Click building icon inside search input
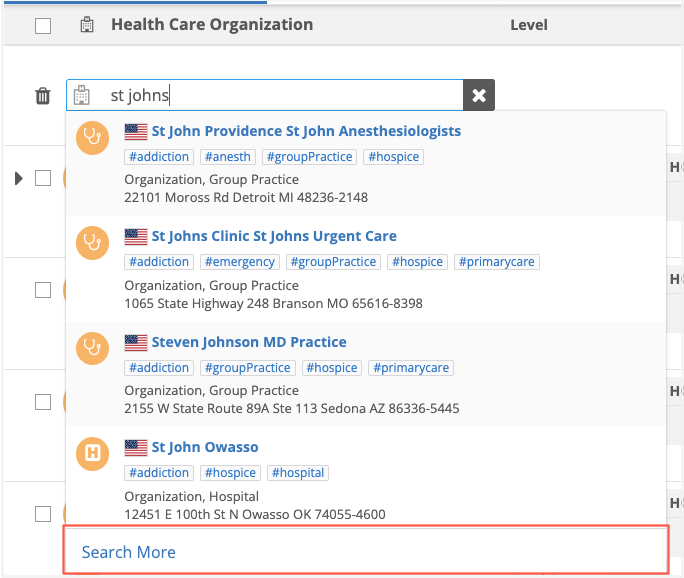The image size is (684, 578). coord(82,96)
